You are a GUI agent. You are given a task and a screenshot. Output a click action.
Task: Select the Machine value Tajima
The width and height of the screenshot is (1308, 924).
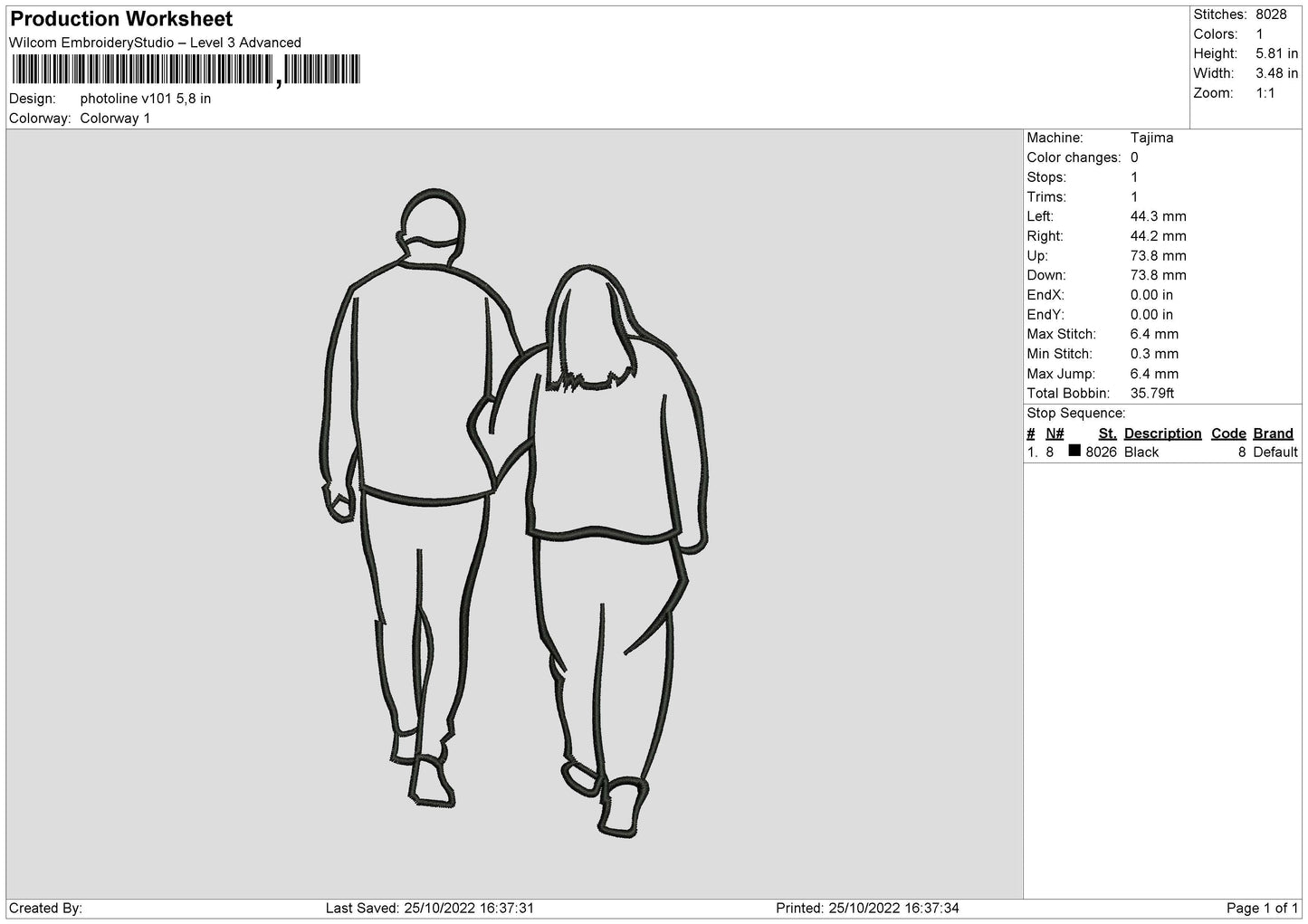pyautogui.click(x=1151, y=138)
